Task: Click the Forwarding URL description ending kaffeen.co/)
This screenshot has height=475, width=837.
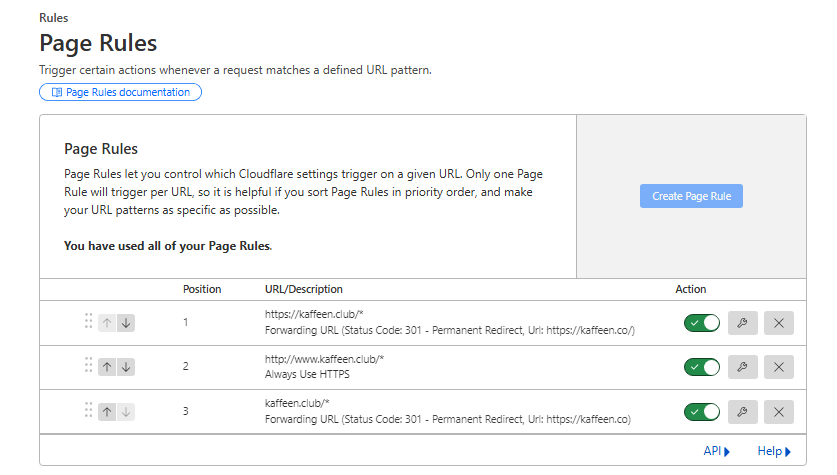Action: coord(450,330)
